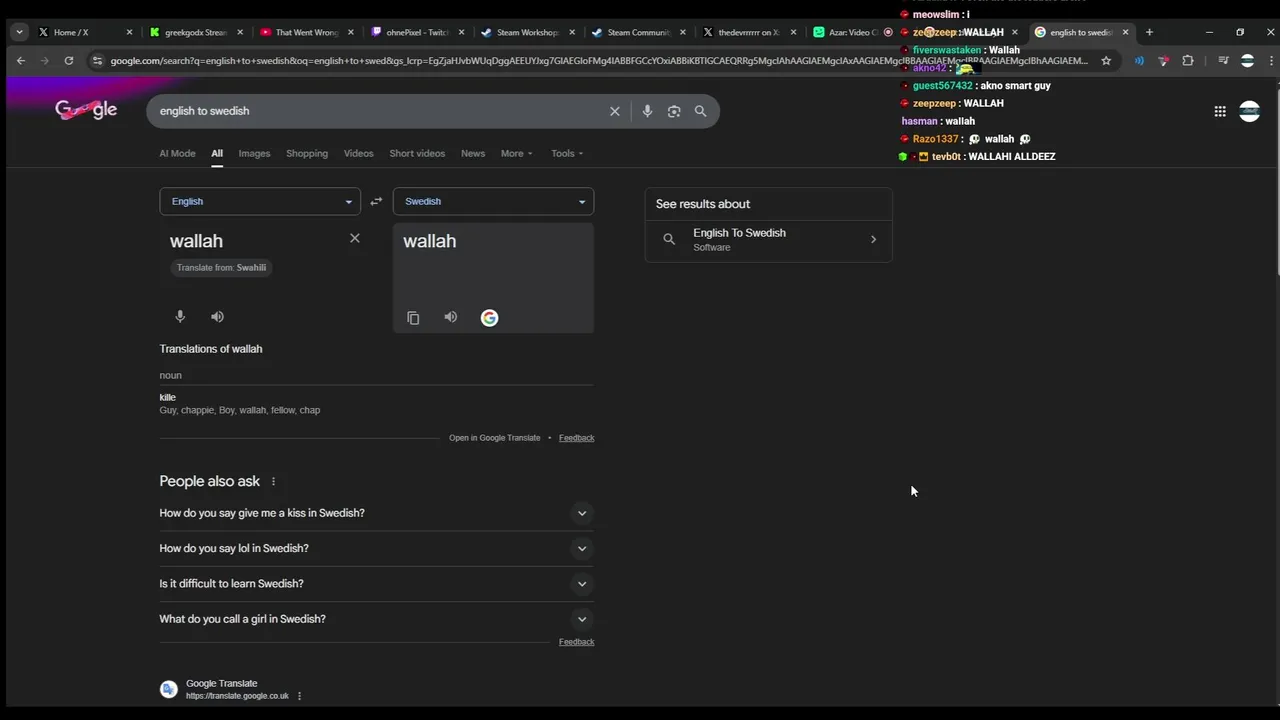Open the Chrome three-dot menu
1280x720 pixels.
coord(1271,60)
